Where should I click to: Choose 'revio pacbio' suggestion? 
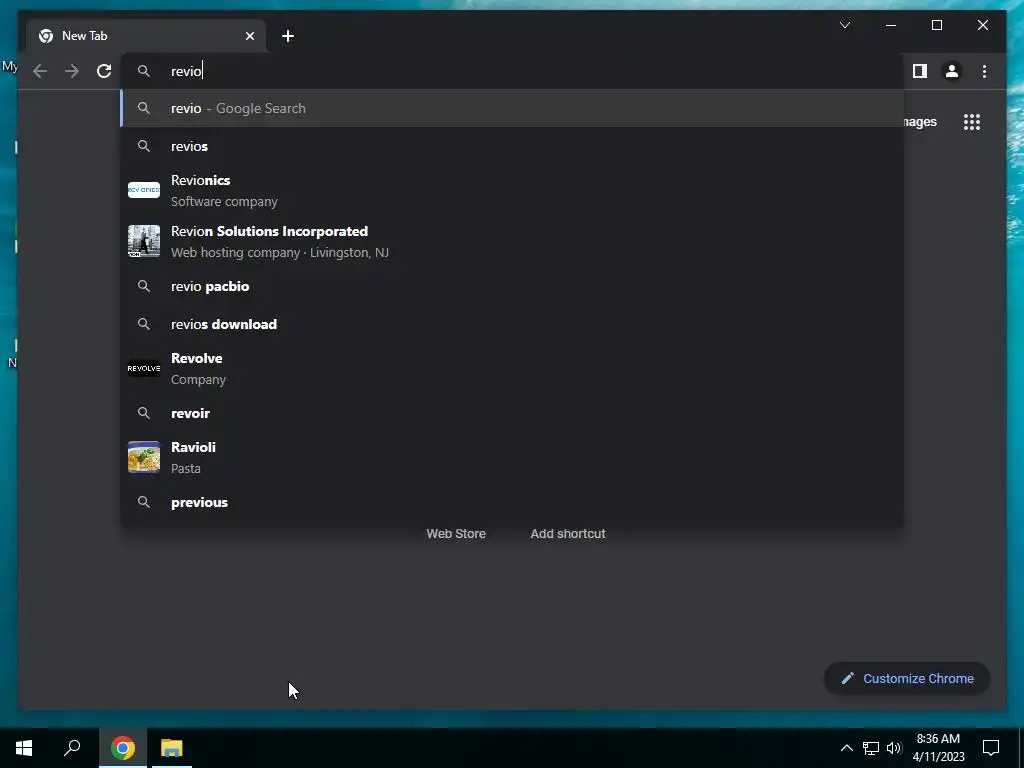pos(513,287)
